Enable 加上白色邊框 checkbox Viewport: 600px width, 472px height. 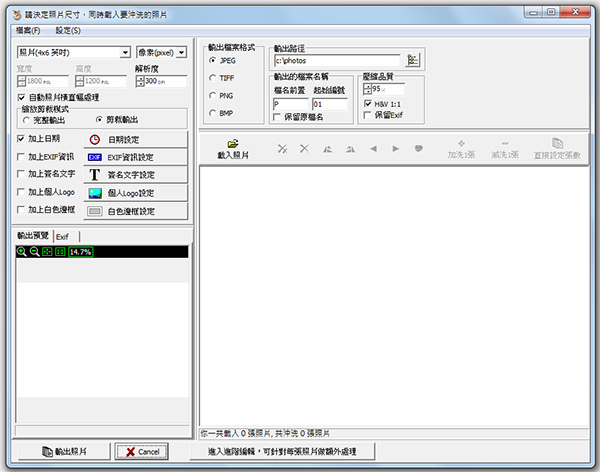21,209
